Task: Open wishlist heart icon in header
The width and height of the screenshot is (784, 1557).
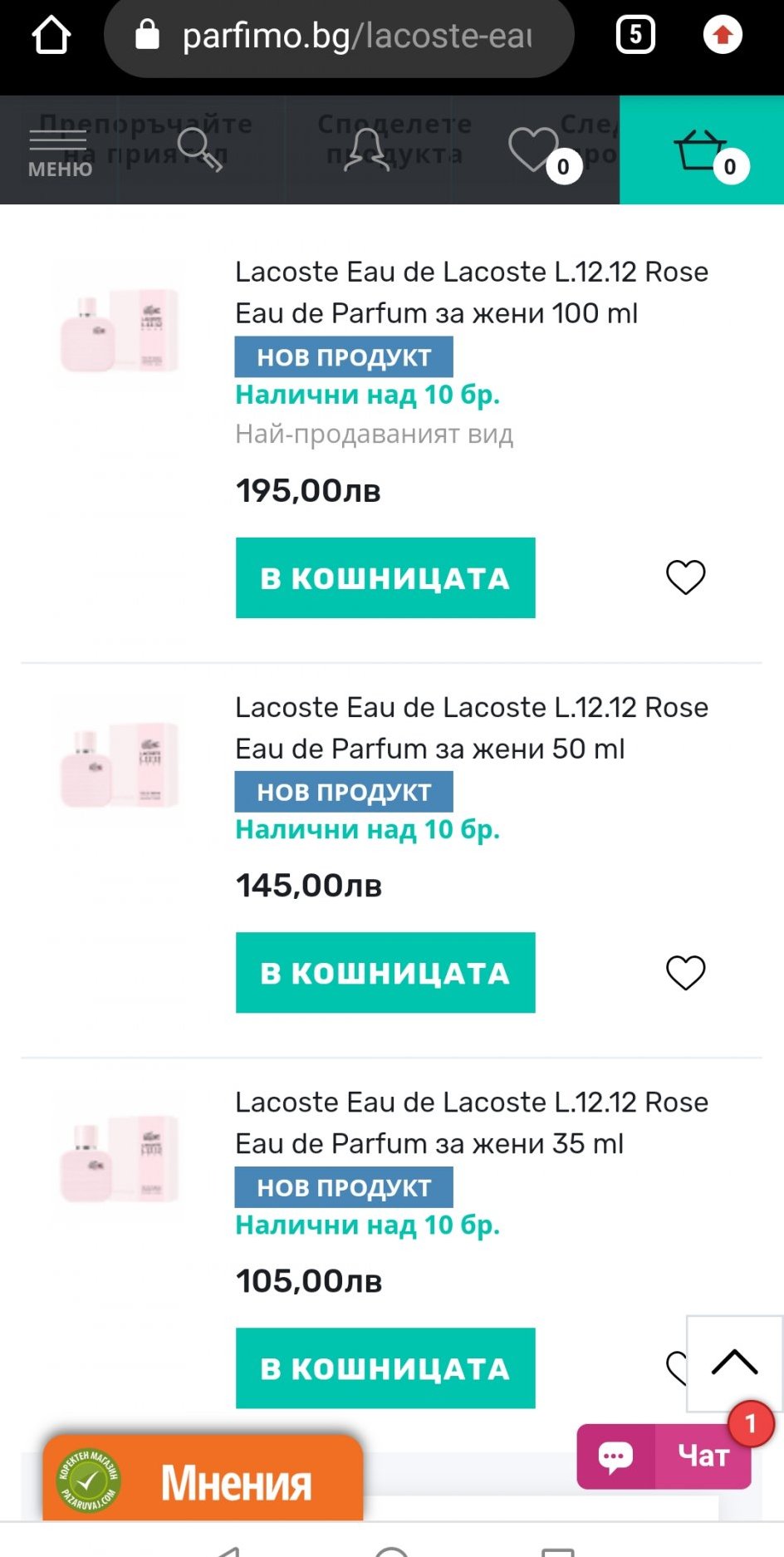Action: [x=536, y=150]
